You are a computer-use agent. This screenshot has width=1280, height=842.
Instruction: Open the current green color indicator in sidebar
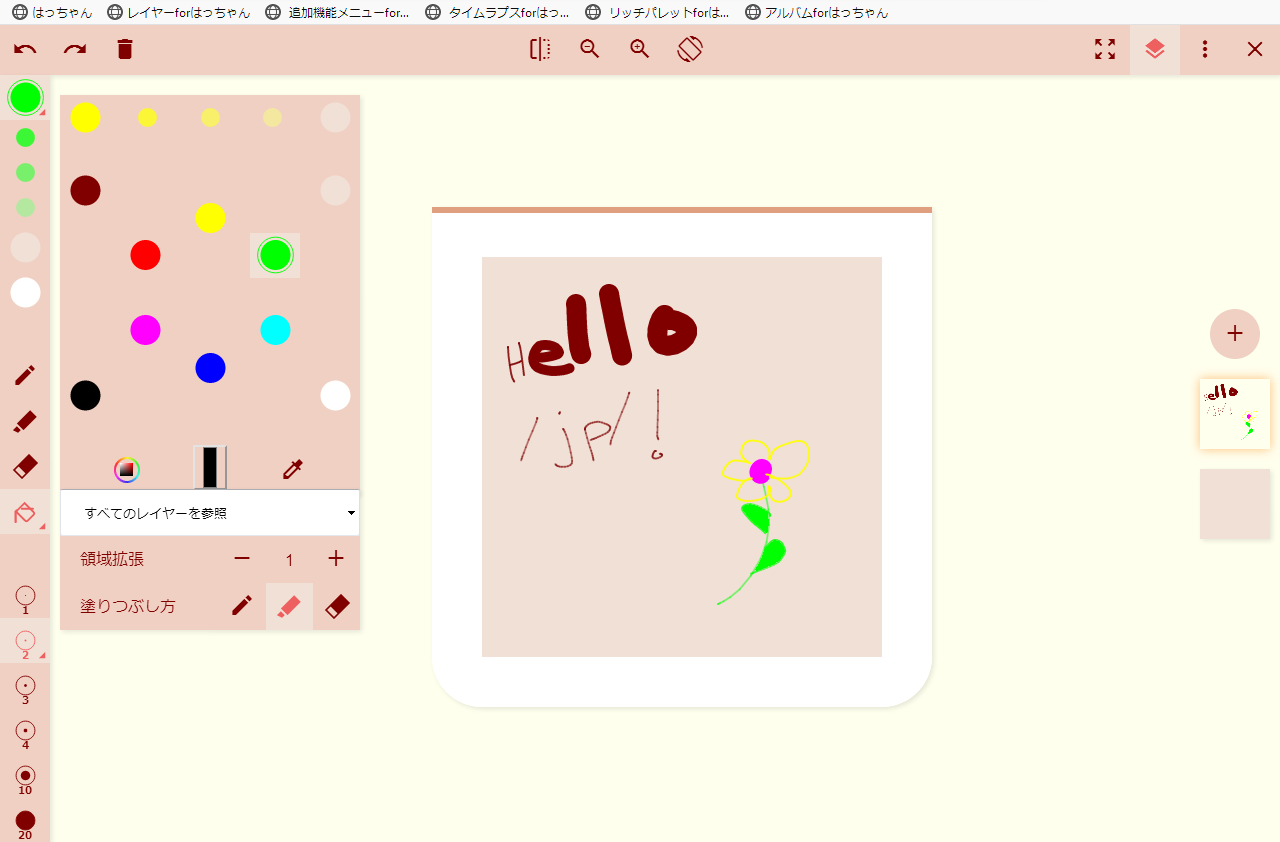[x=25, y=97]
